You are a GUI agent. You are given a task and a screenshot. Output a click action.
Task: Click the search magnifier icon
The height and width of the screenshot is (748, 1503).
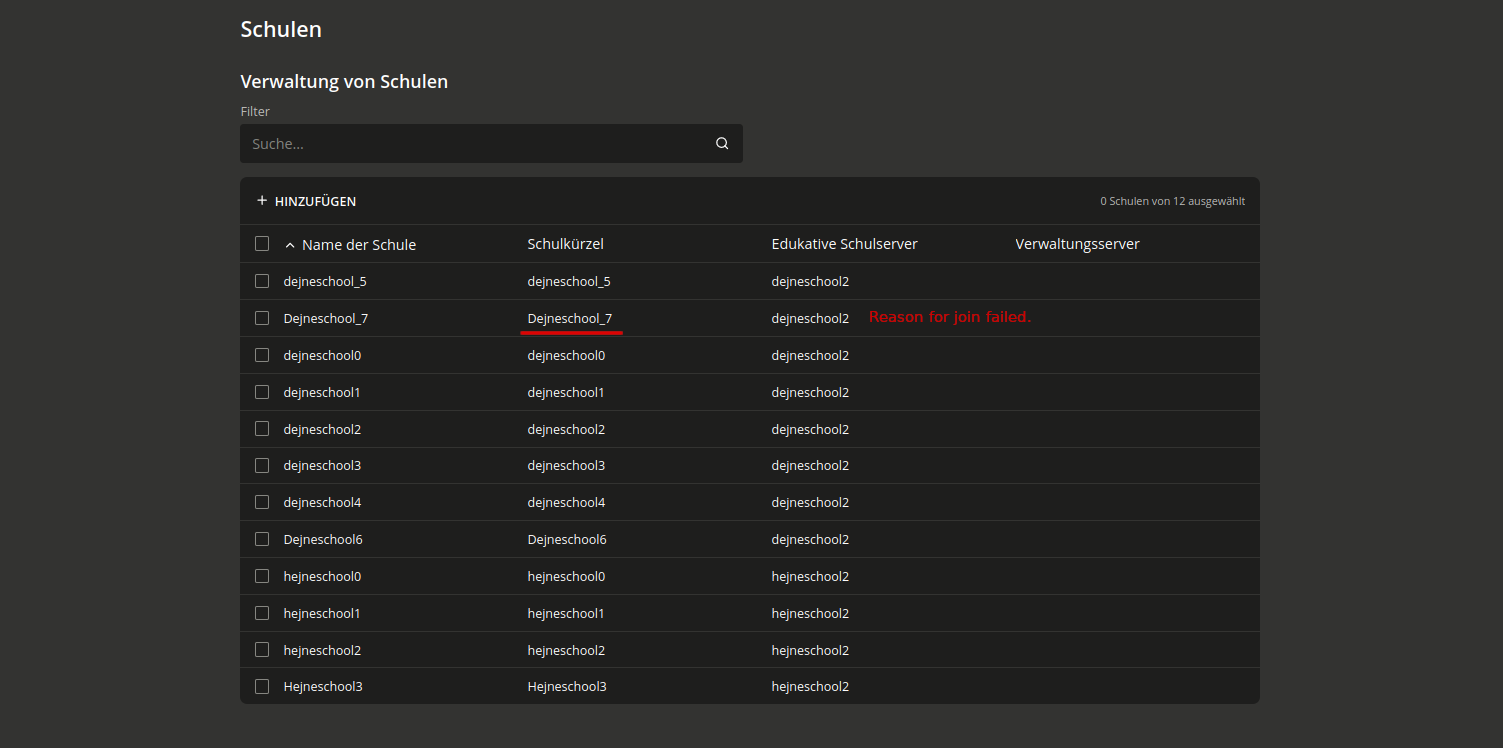(722, 144)
